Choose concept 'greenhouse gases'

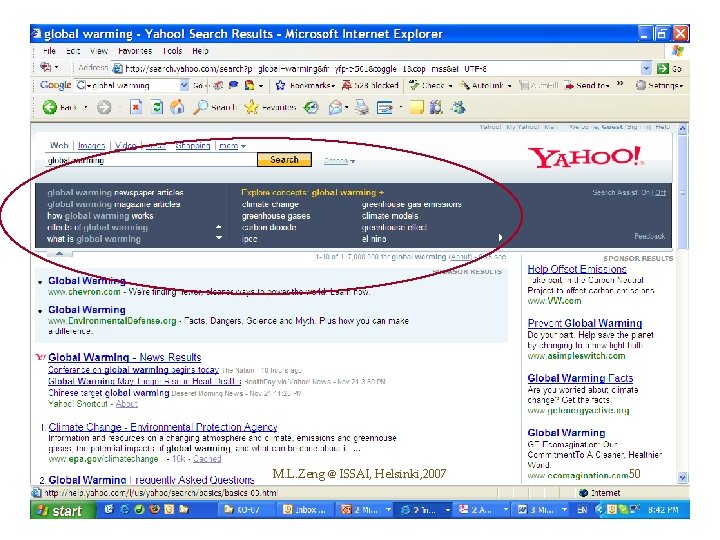coord(276,216)
